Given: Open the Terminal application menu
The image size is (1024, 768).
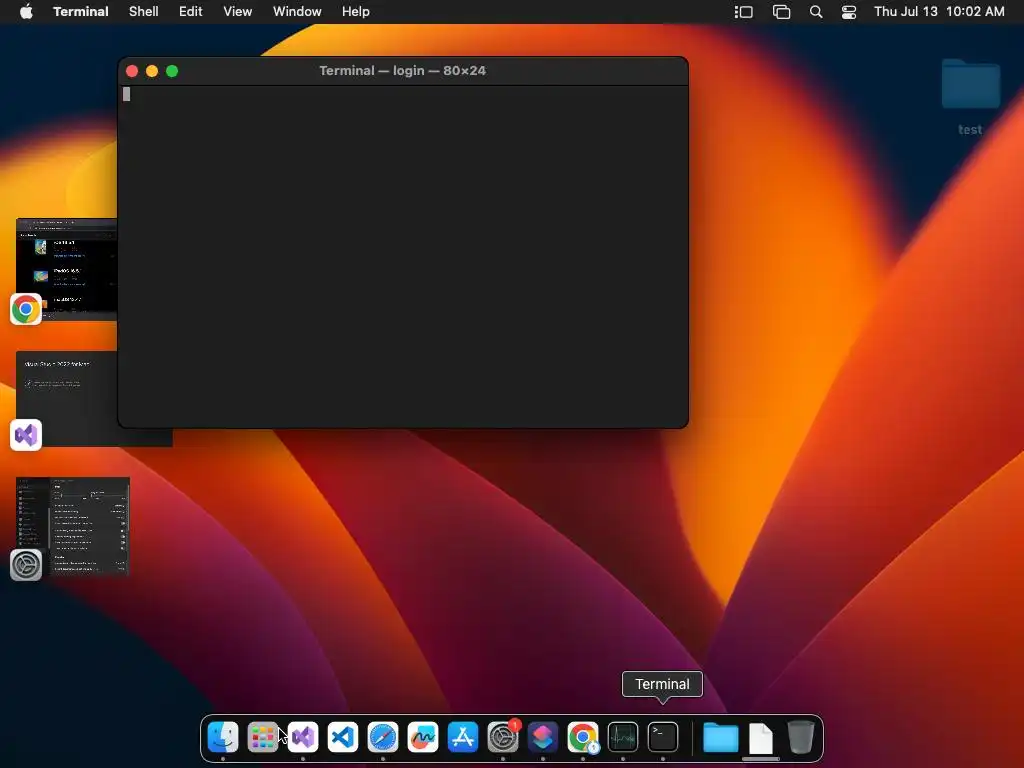Looking at the screenshot, I should tap(81, 12).
